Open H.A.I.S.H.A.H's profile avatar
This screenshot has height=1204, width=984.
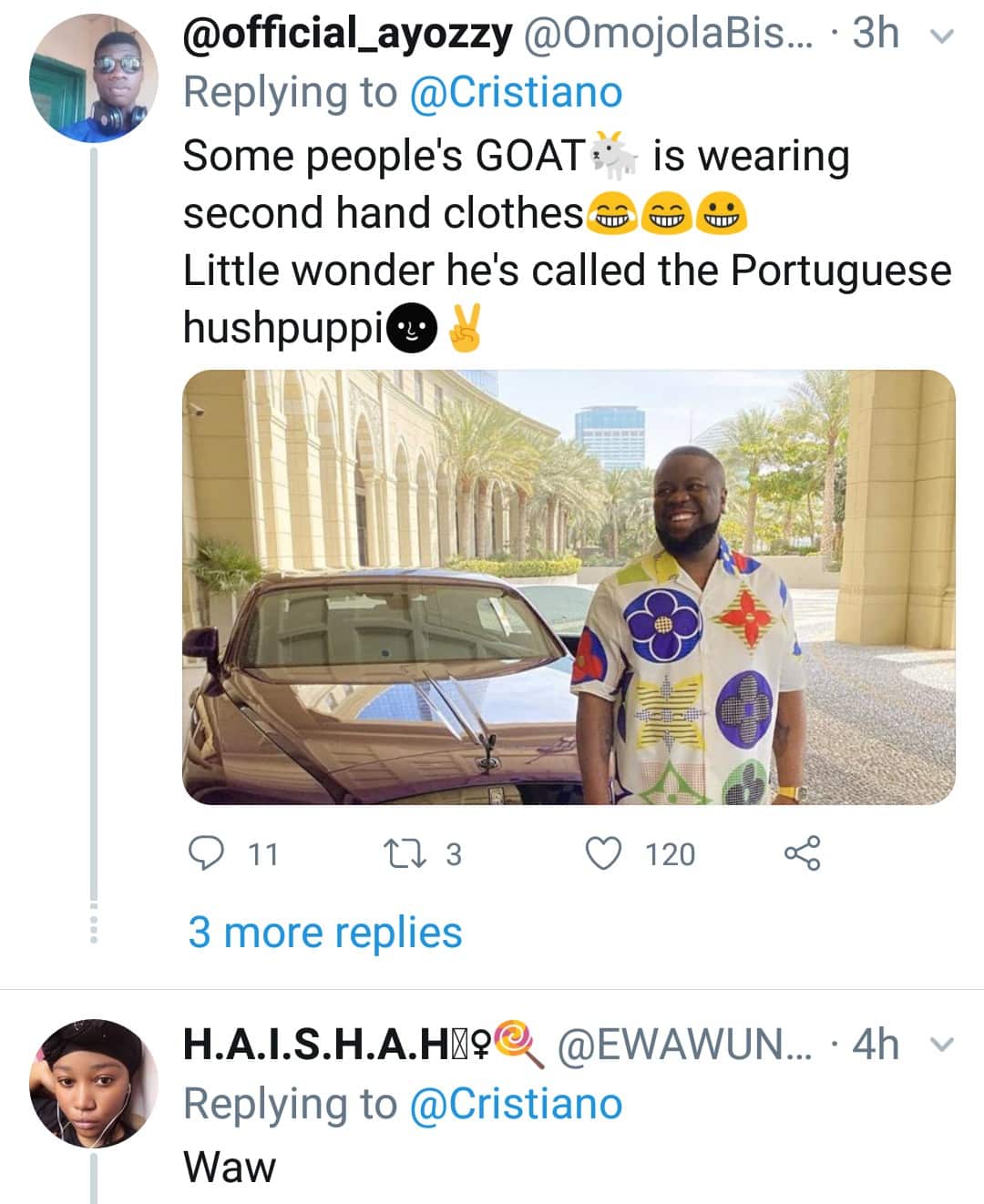click(93, 1083)
